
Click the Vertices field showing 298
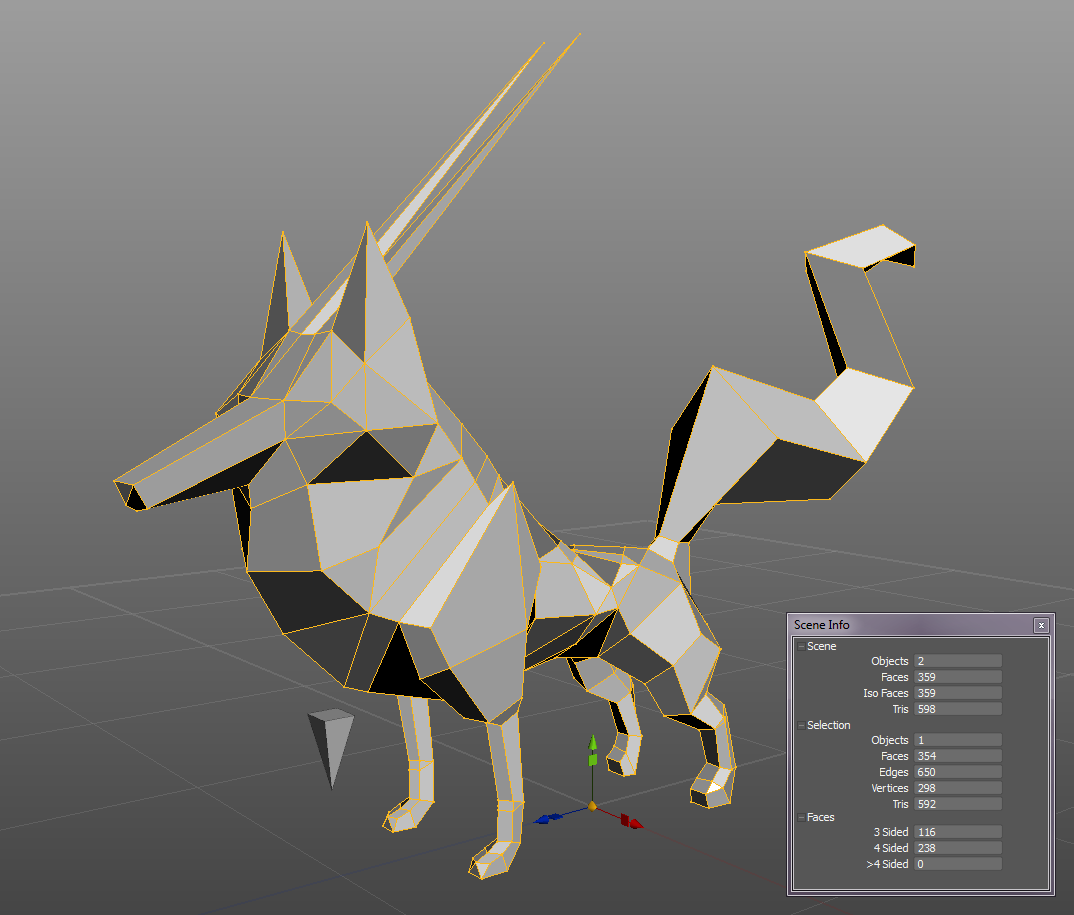[958, 788]
